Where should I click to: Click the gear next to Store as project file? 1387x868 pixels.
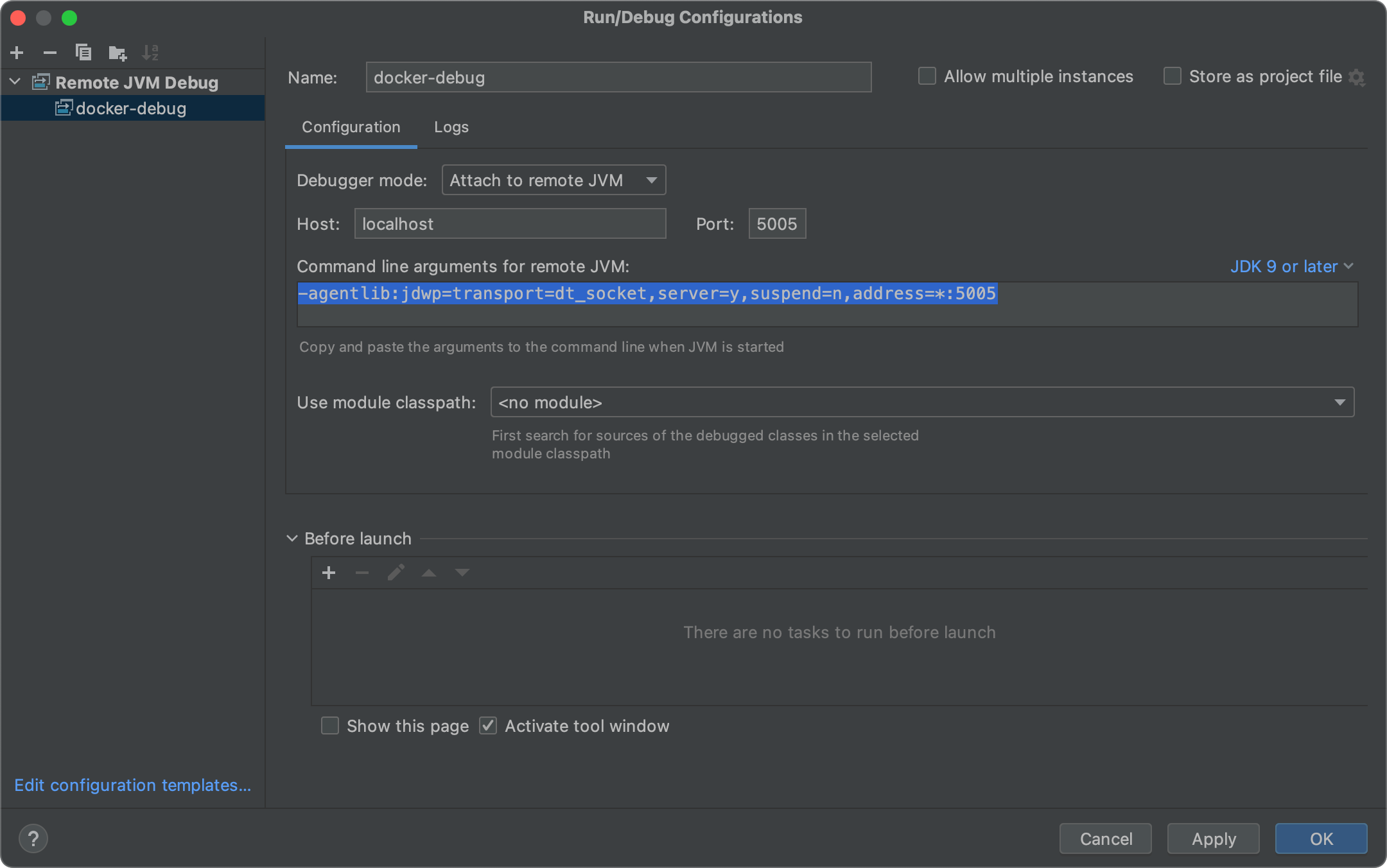click(x=1356, y=78)
